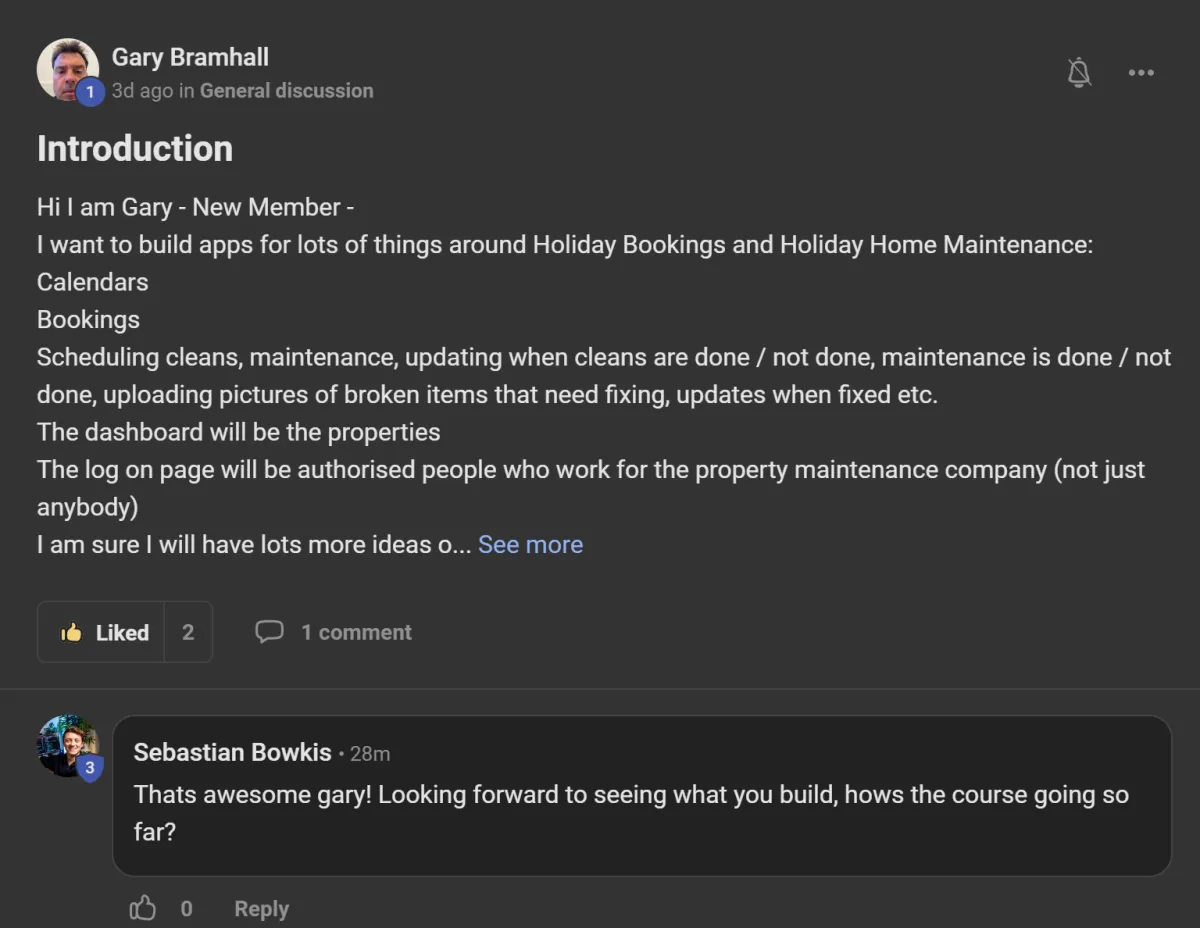View the 2 likes on the post

point(188,632)
